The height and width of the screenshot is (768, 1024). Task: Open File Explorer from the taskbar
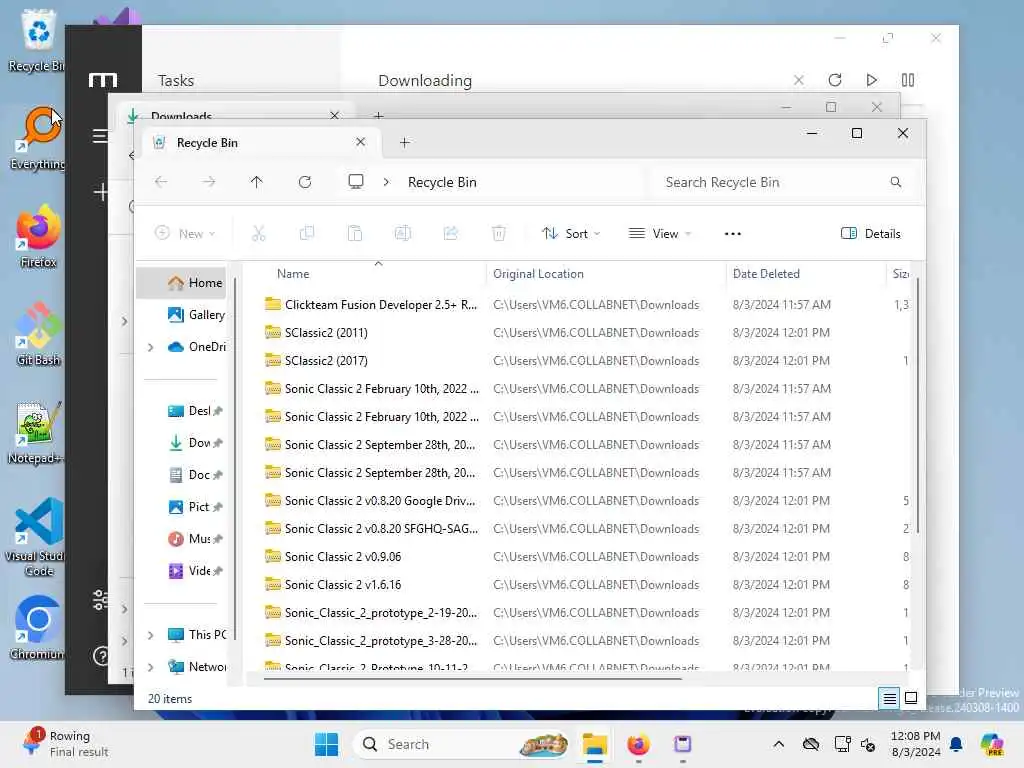point(595,744)
